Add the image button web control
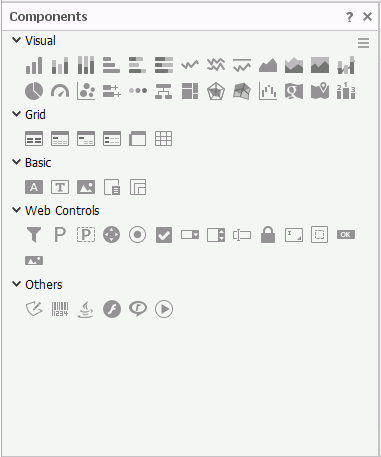The width and height of the screenshot is (381, 457). 34,261
